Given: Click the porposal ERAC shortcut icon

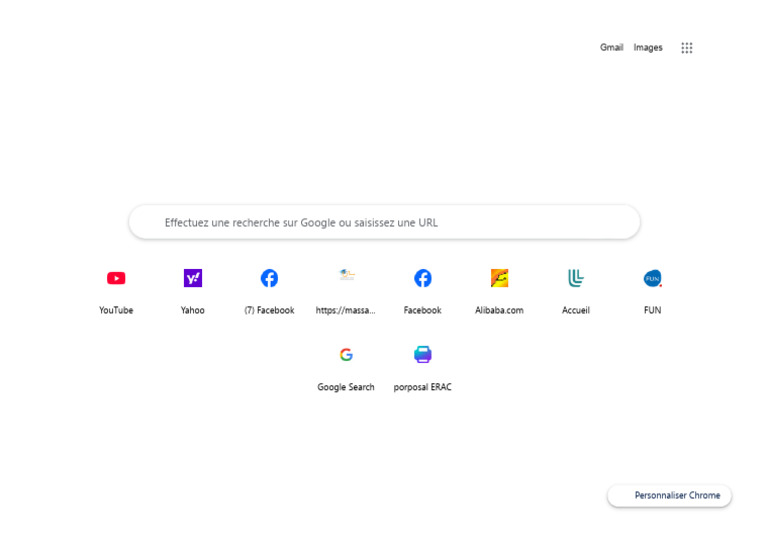Looking at the screenshot, I should point(423,355).
